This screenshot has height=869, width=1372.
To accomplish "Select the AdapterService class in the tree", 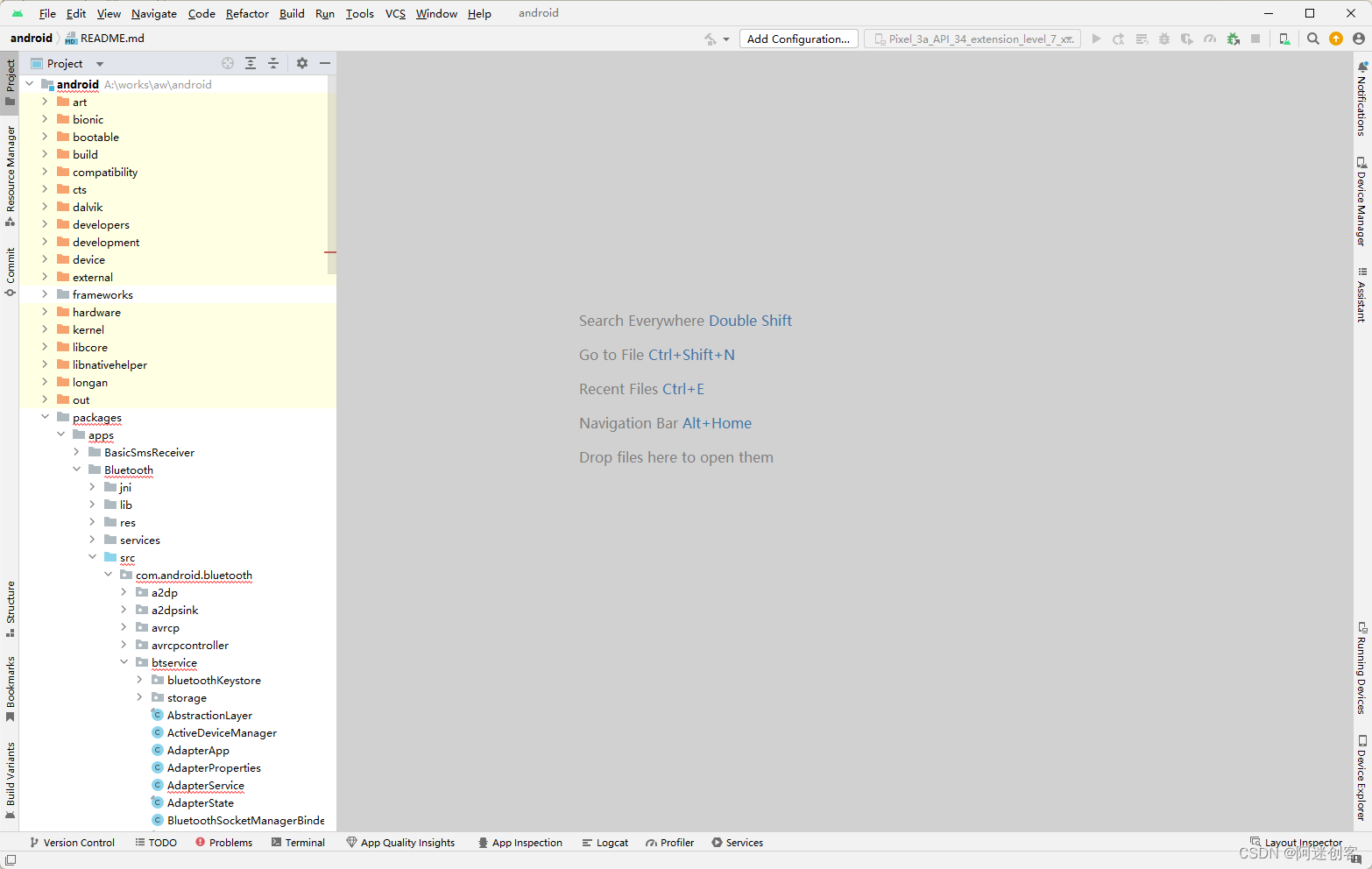I will (x=205, y=785).
